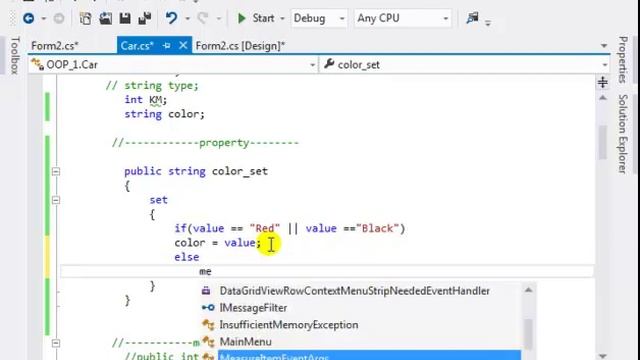
Task: Collapse the color_set property block
Action: (56, 171)
